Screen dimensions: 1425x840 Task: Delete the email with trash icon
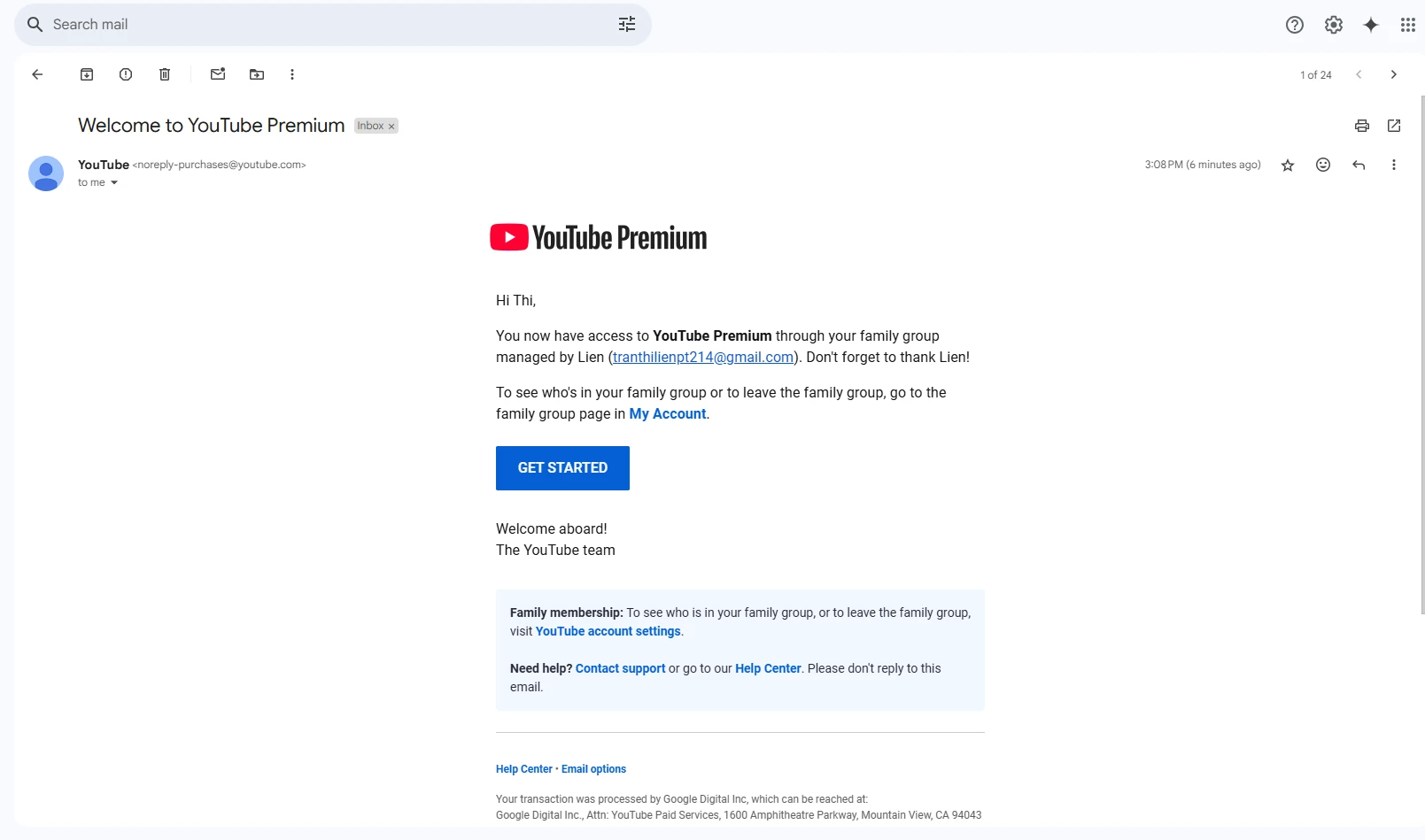[x=165, y=74]
